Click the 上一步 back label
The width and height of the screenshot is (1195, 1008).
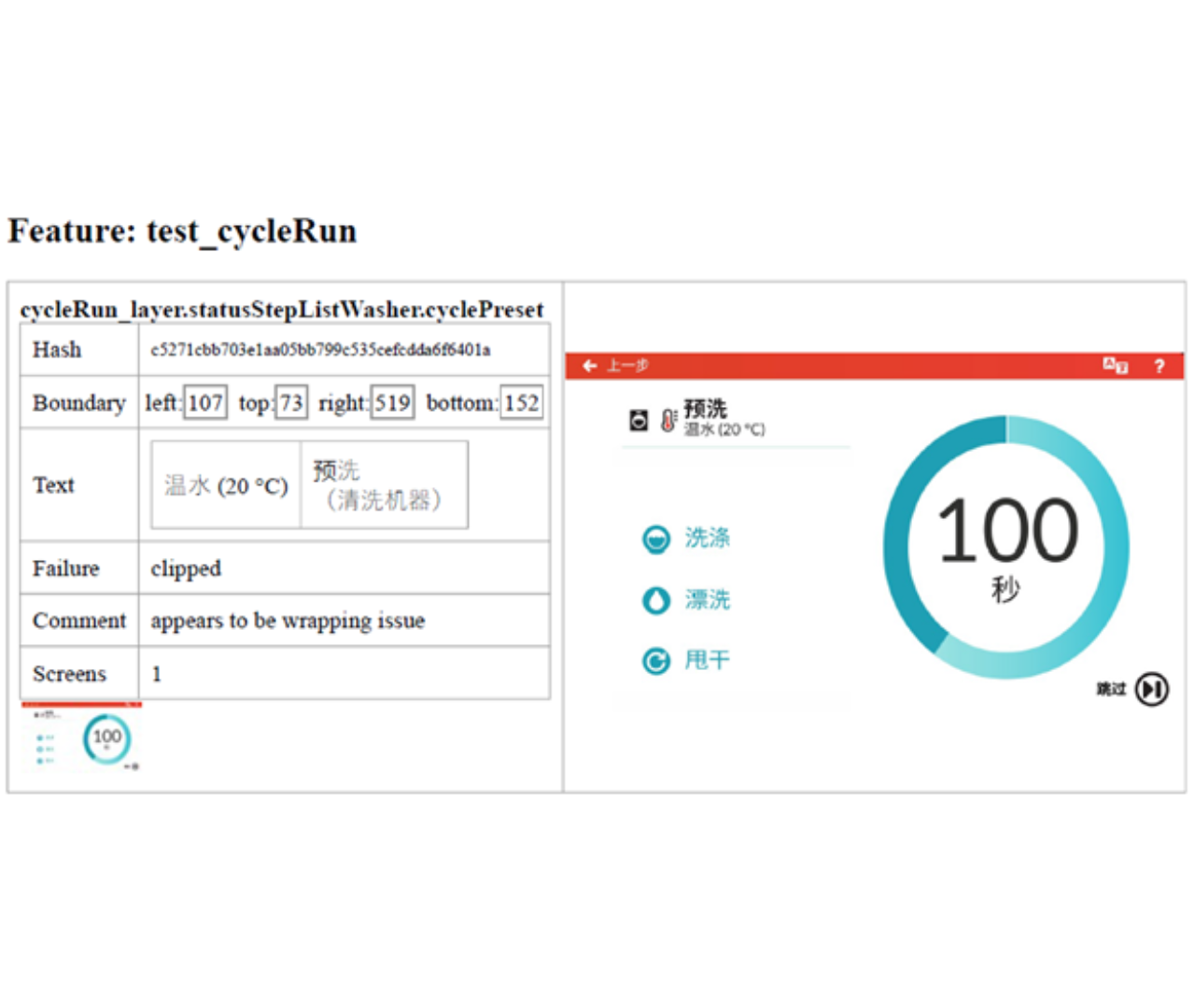point(627,366)
